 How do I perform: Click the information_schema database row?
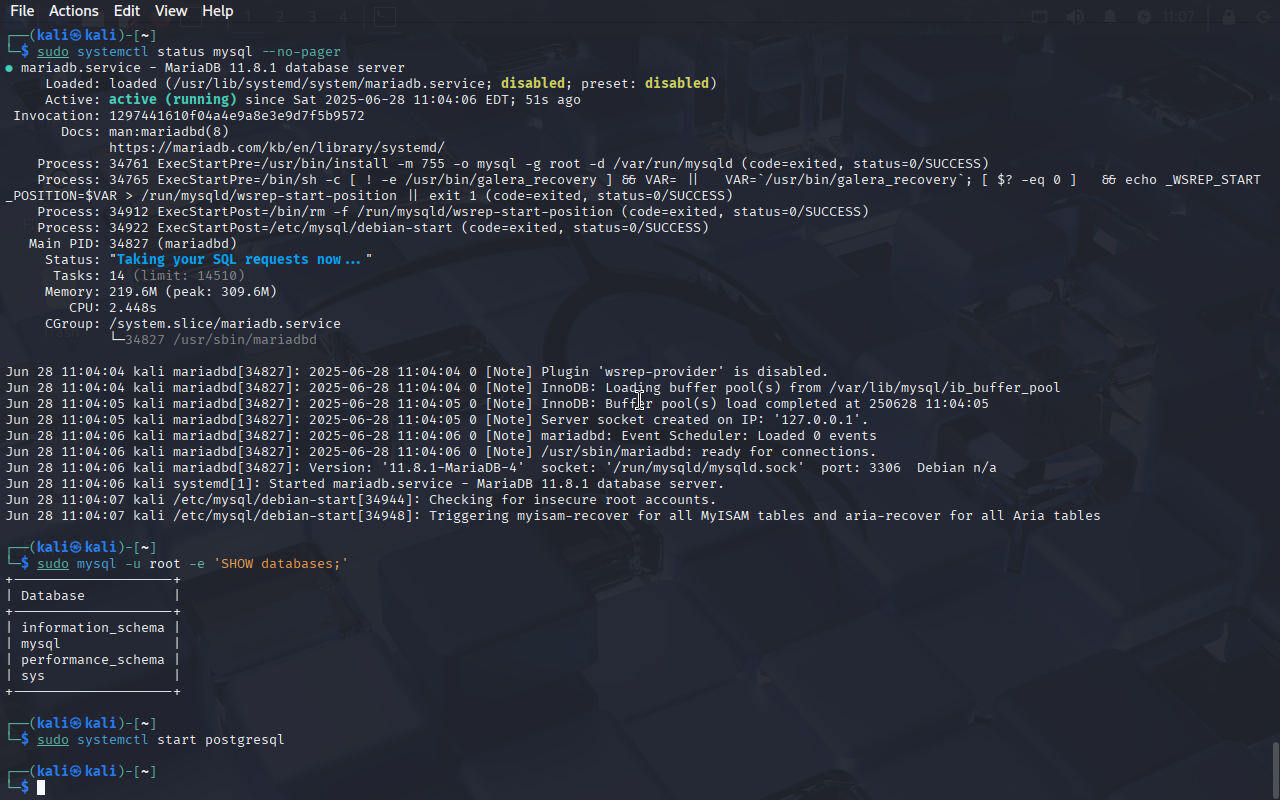(93, 628)
